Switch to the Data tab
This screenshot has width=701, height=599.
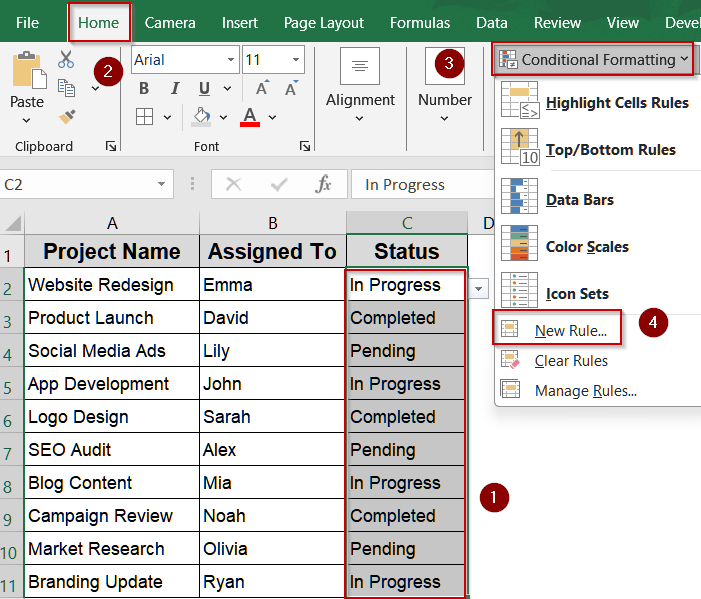click(492, 23)
